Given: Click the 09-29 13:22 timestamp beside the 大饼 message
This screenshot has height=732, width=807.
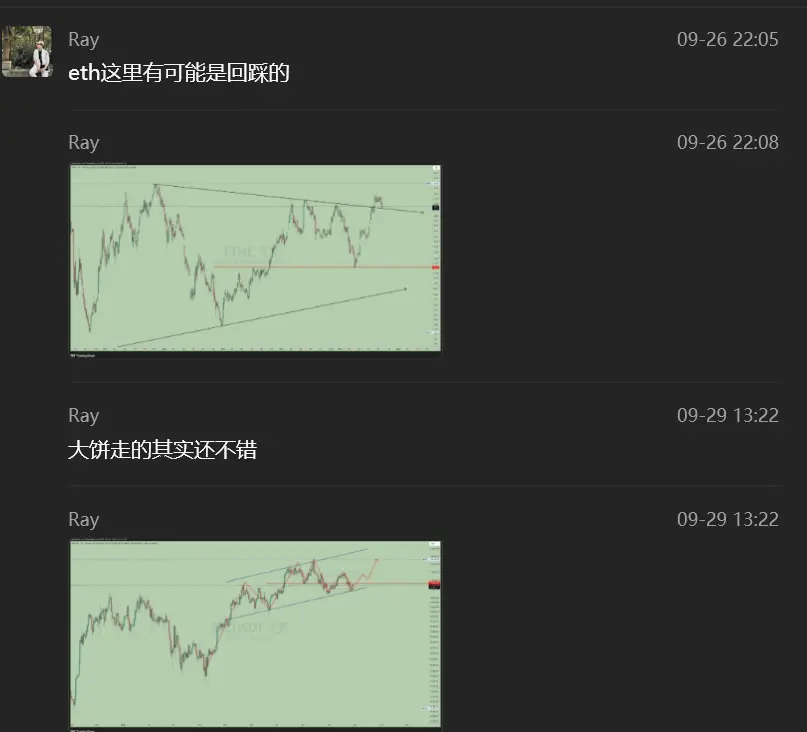Looking at the screenshot, I should tap(727, 415).
